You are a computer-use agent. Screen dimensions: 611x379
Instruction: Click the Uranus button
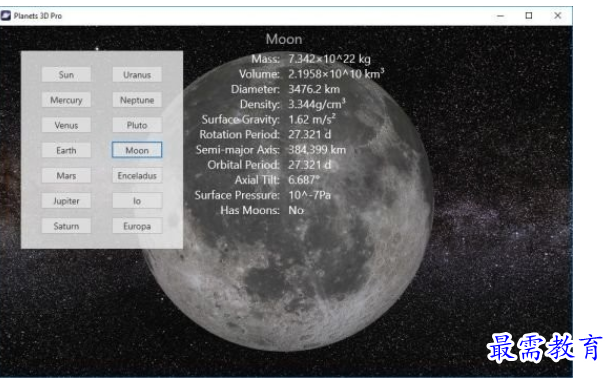(x=137, y=74)
